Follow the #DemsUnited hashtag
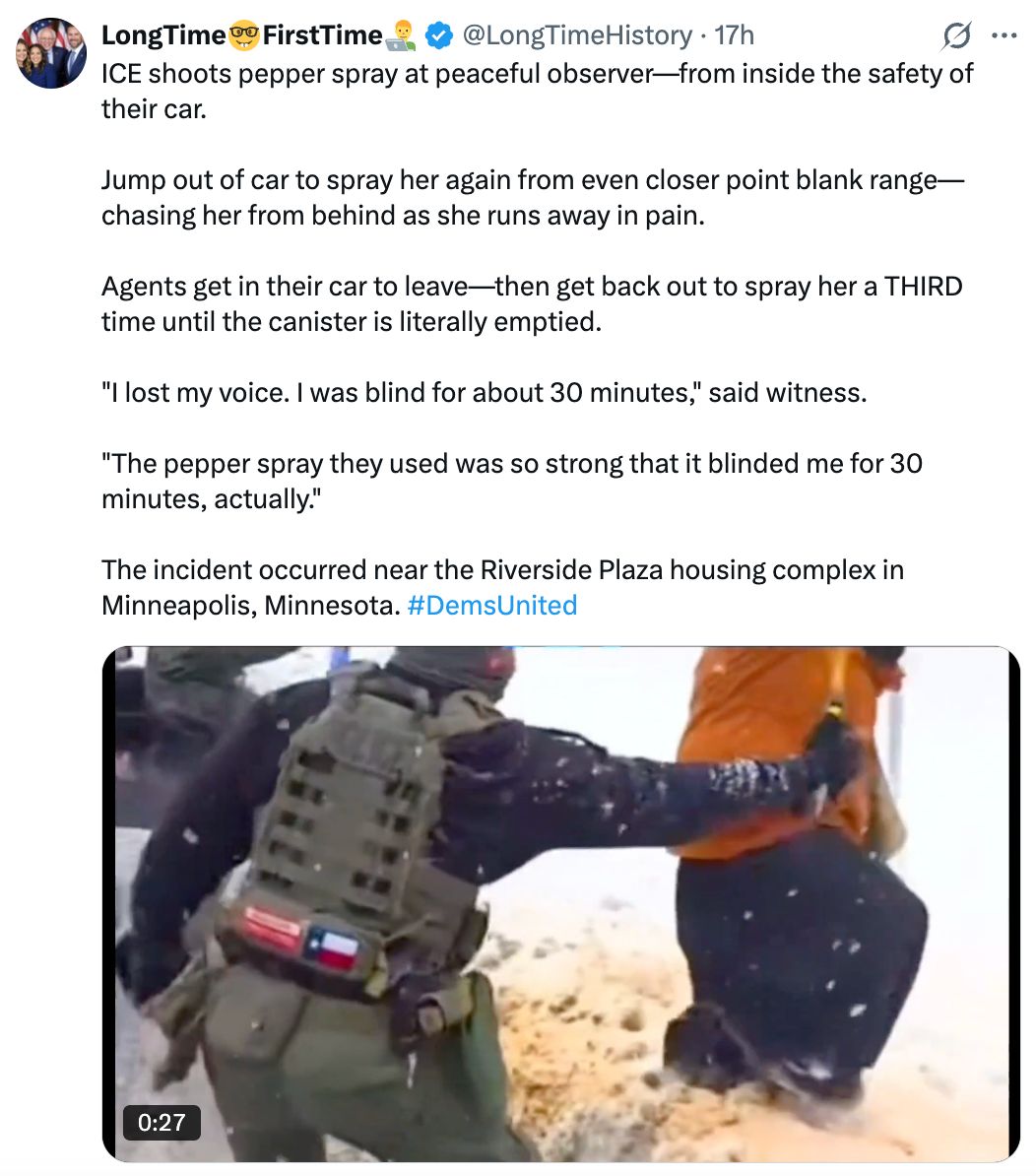The width and height of the screenshot is (1036, 1176). point(491,606)
